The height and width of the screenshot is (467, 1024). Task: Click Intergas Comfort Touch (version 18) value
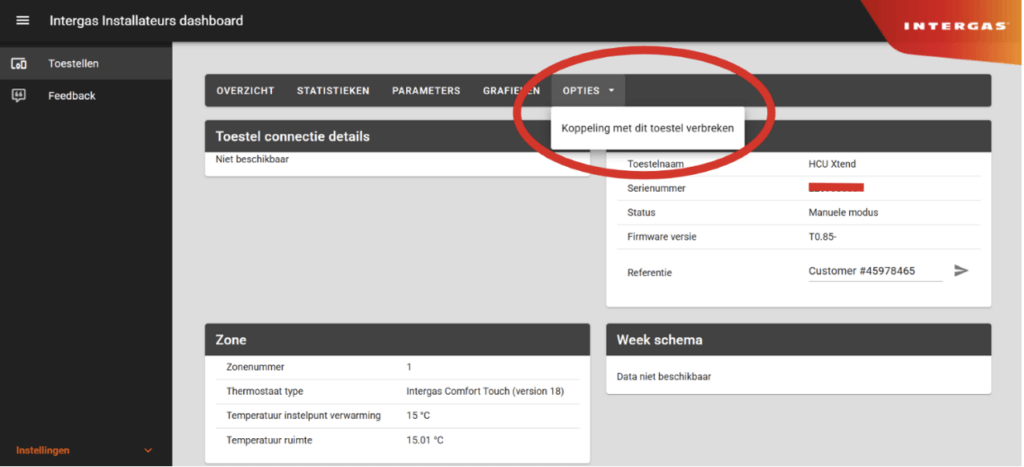[x=485, y=391]
